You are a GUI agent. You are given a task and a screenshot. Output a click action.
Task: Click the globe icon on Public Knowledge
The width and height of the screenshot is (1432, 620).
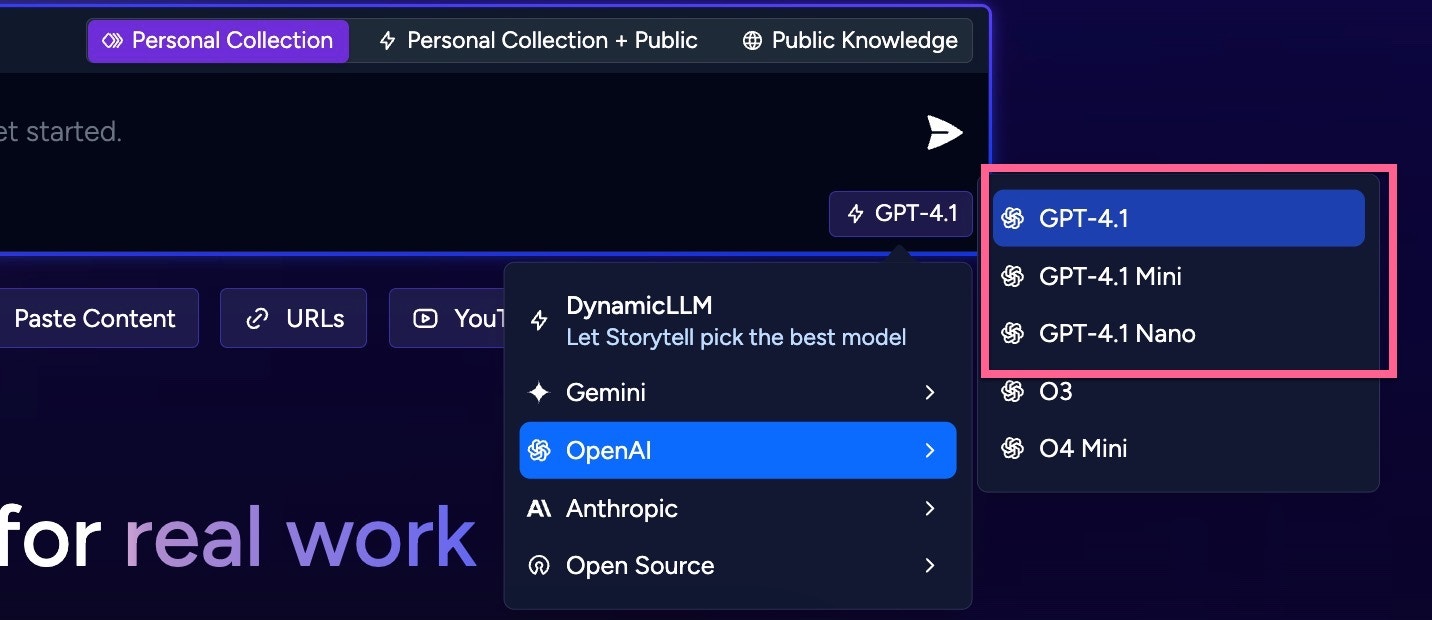[752, 41]
